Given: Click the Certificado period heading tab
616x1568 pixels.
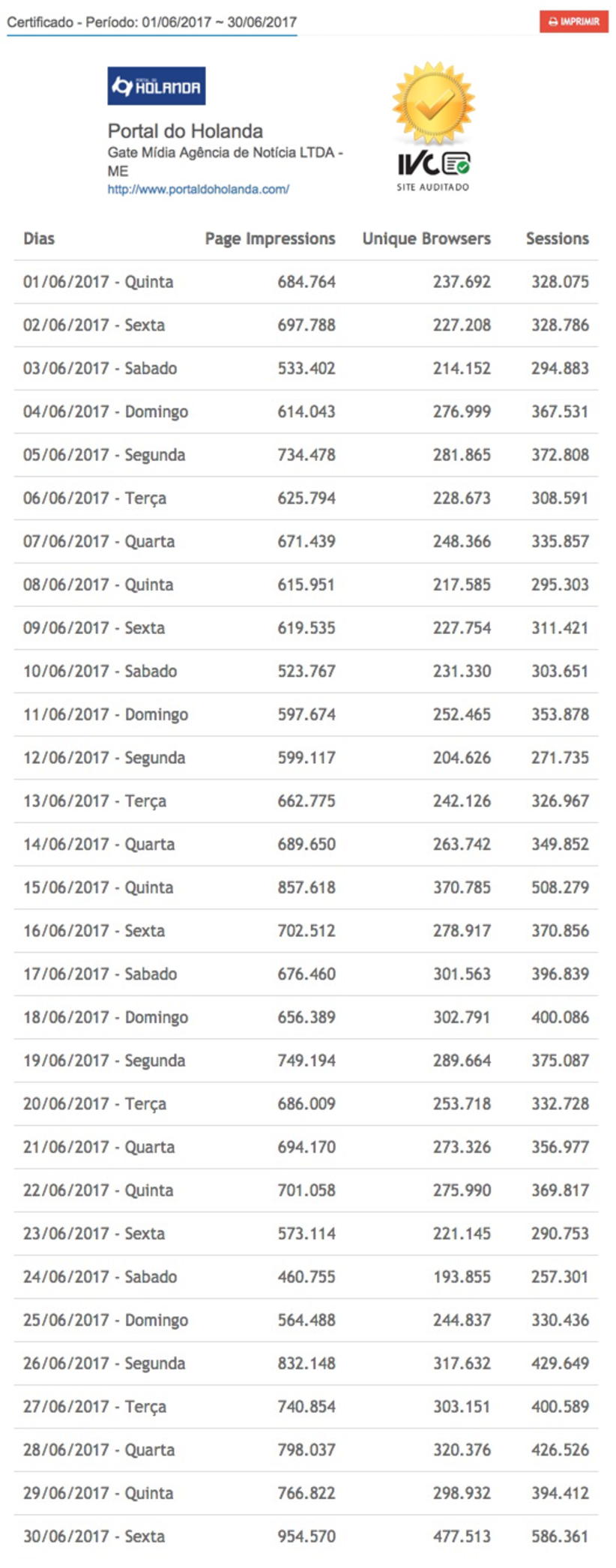Looking at the screenshot, I should click(x=151, y=22).
